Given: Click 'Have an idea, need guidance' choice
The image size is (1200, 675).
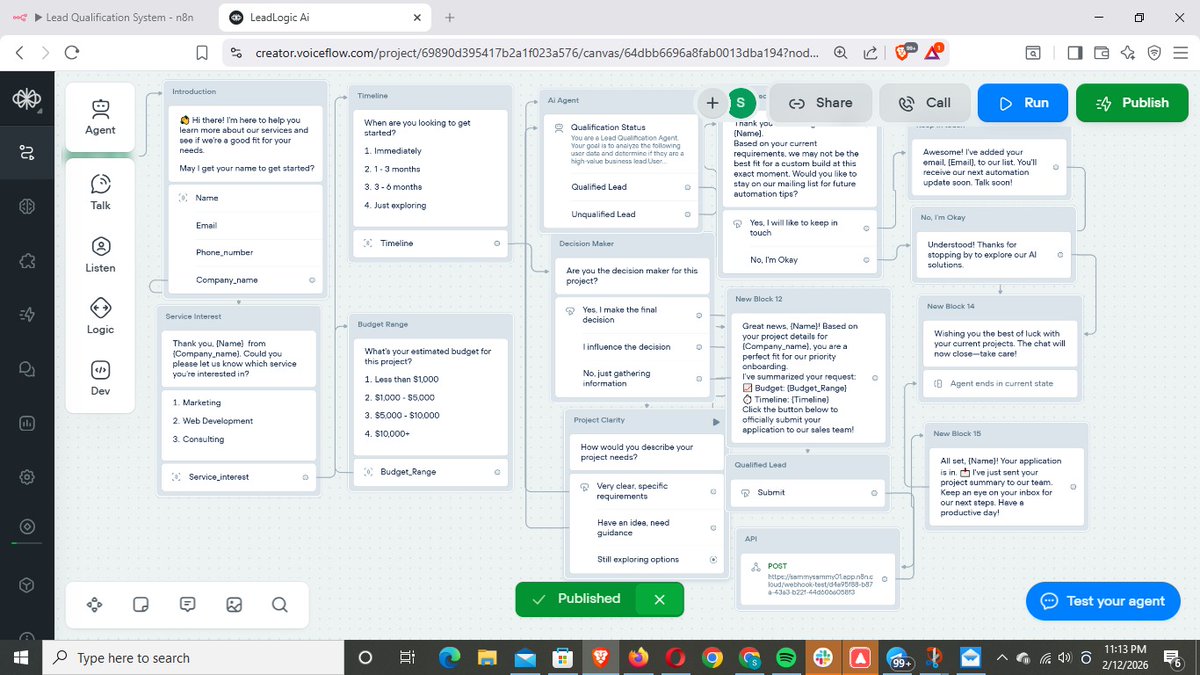Looking at the screenshot, I should 646,527.
